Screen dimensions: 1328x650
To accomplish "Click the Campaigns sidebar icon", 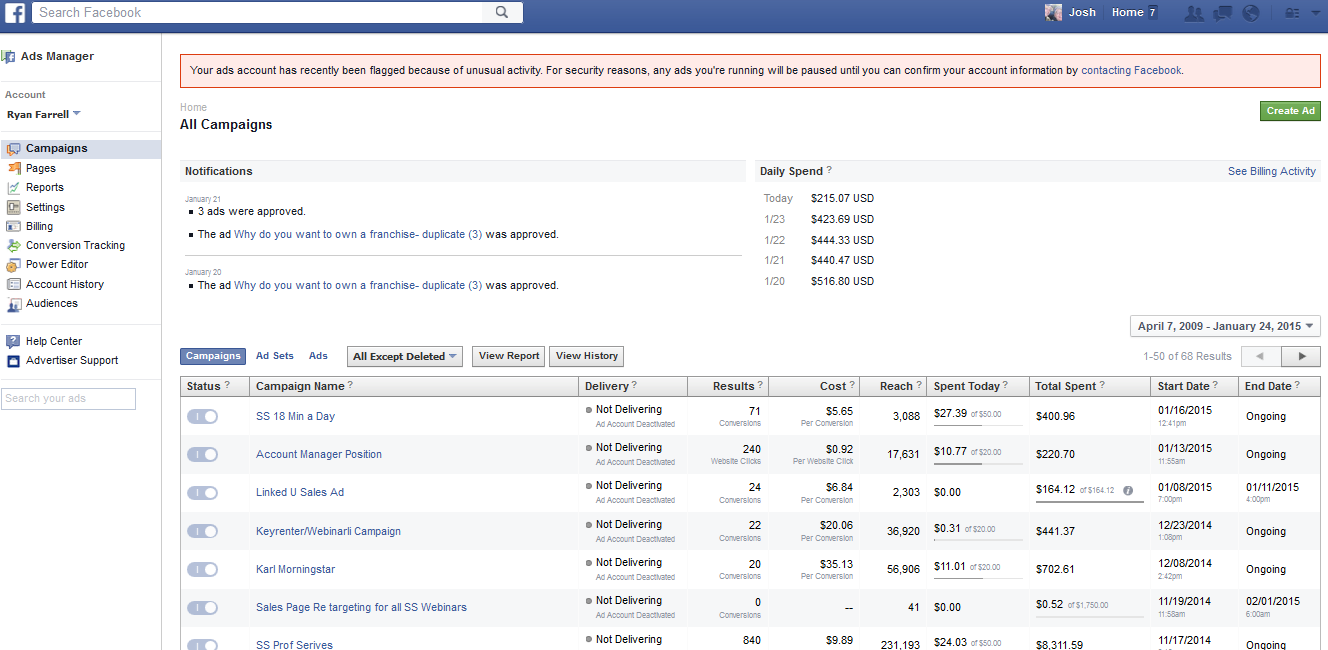I will (13, 149).
